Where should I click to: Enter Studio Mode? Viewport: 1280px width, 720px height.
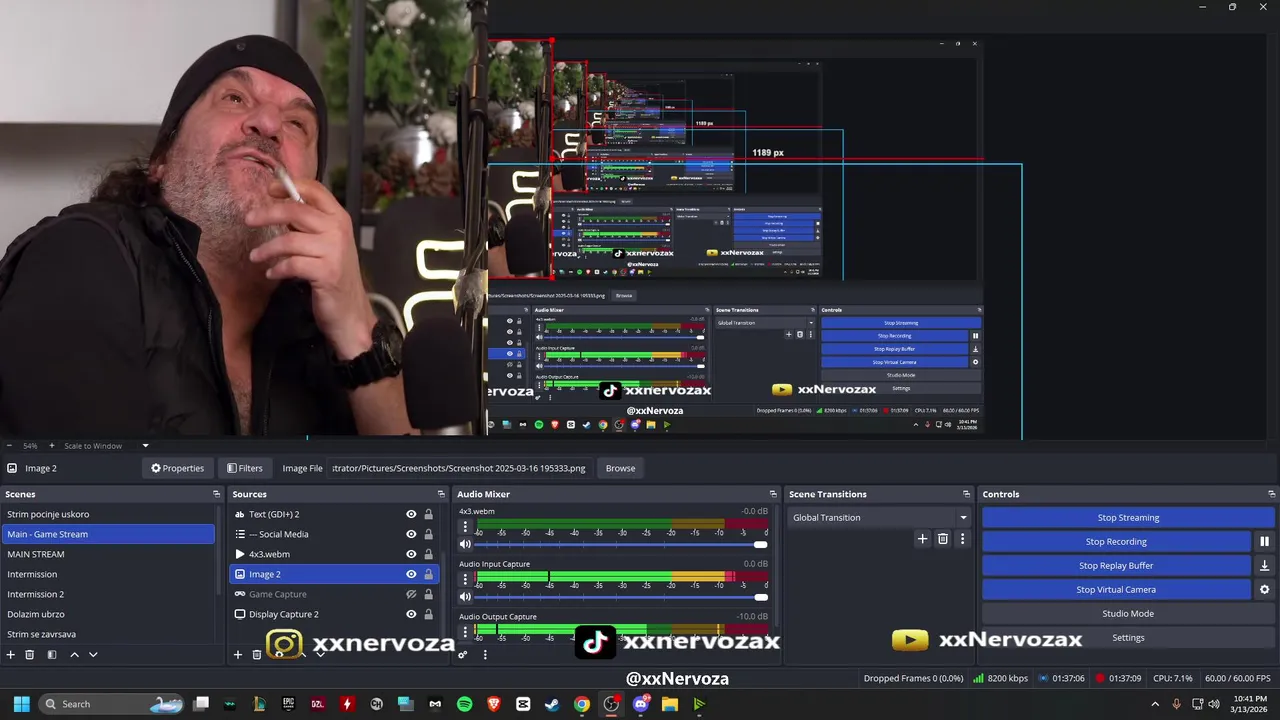pos(1128,613)
